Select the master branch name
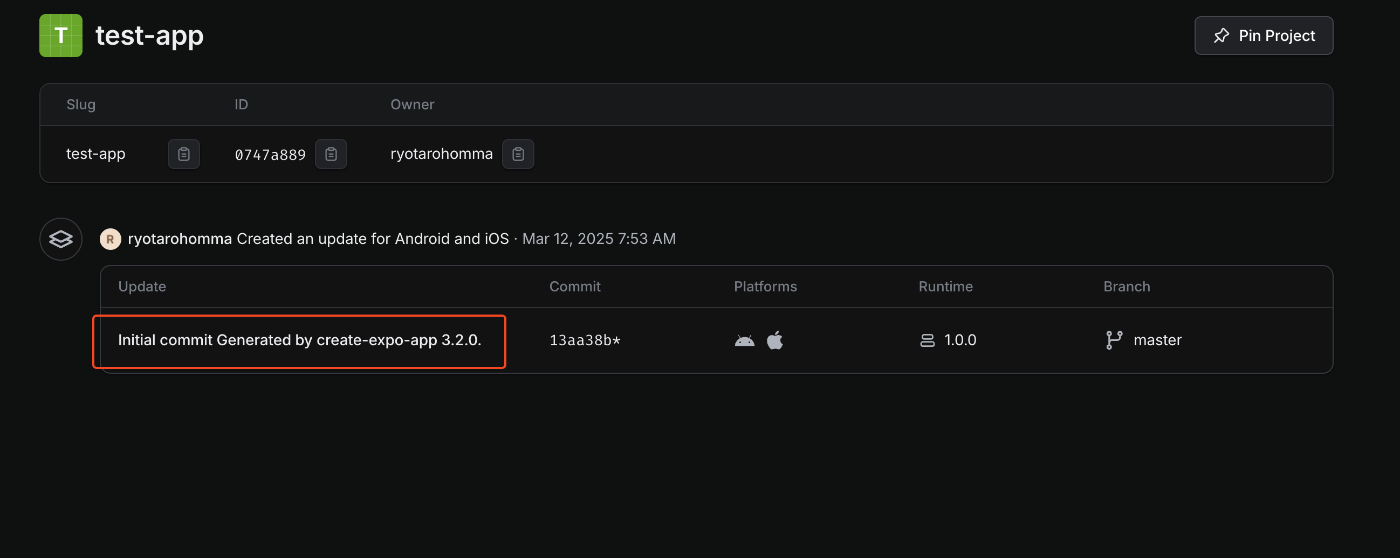The height and width of the screenshot is (558, 1400). [1158, 340]
